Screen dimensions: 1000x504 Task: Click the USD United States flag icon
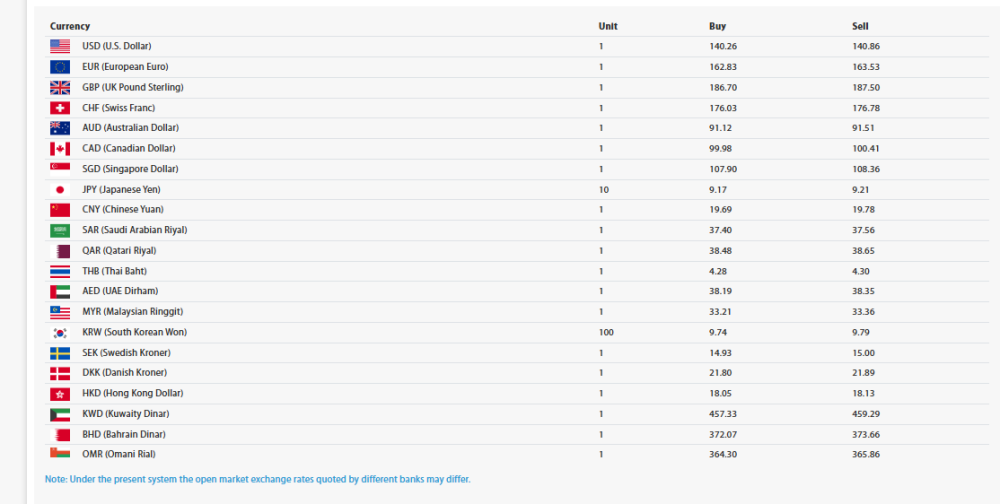60,46
